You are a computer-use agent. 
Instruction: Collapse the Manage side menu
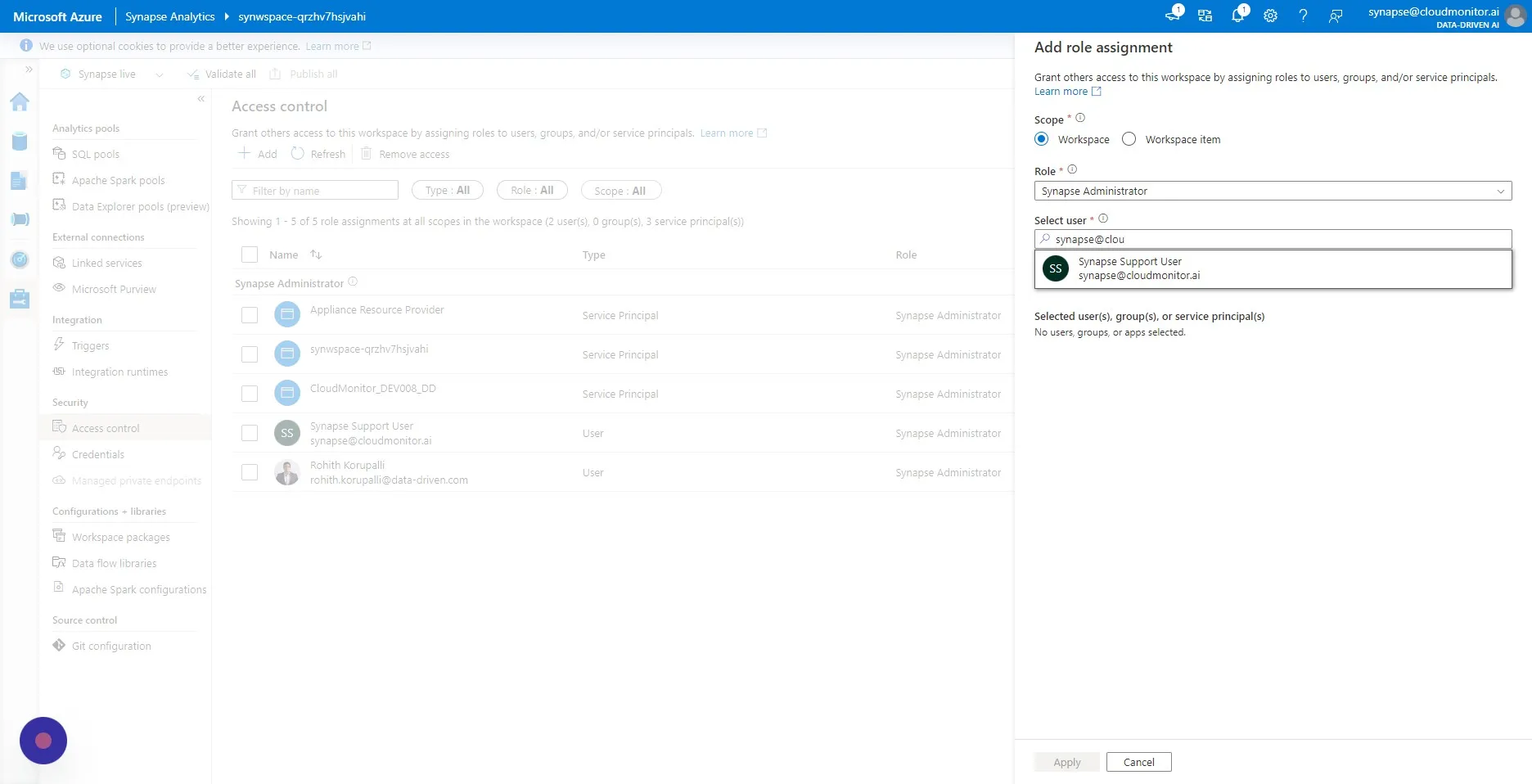pyautogui.click(x=201, y=98)
